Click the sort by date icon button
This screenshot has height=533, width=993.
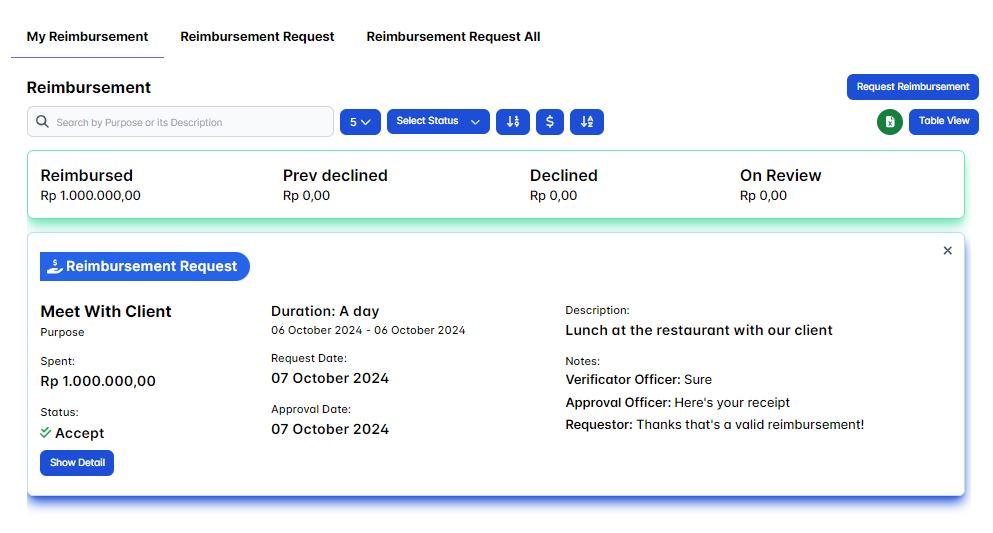(x=513, y=122)
